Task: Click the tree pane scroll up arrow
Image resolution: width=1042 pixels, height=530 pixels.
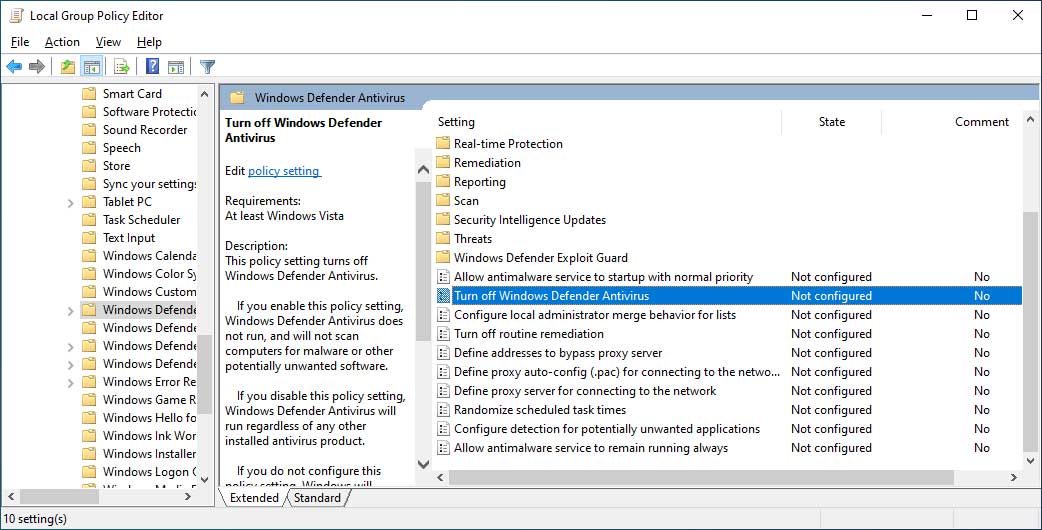Action: [205, 94]
